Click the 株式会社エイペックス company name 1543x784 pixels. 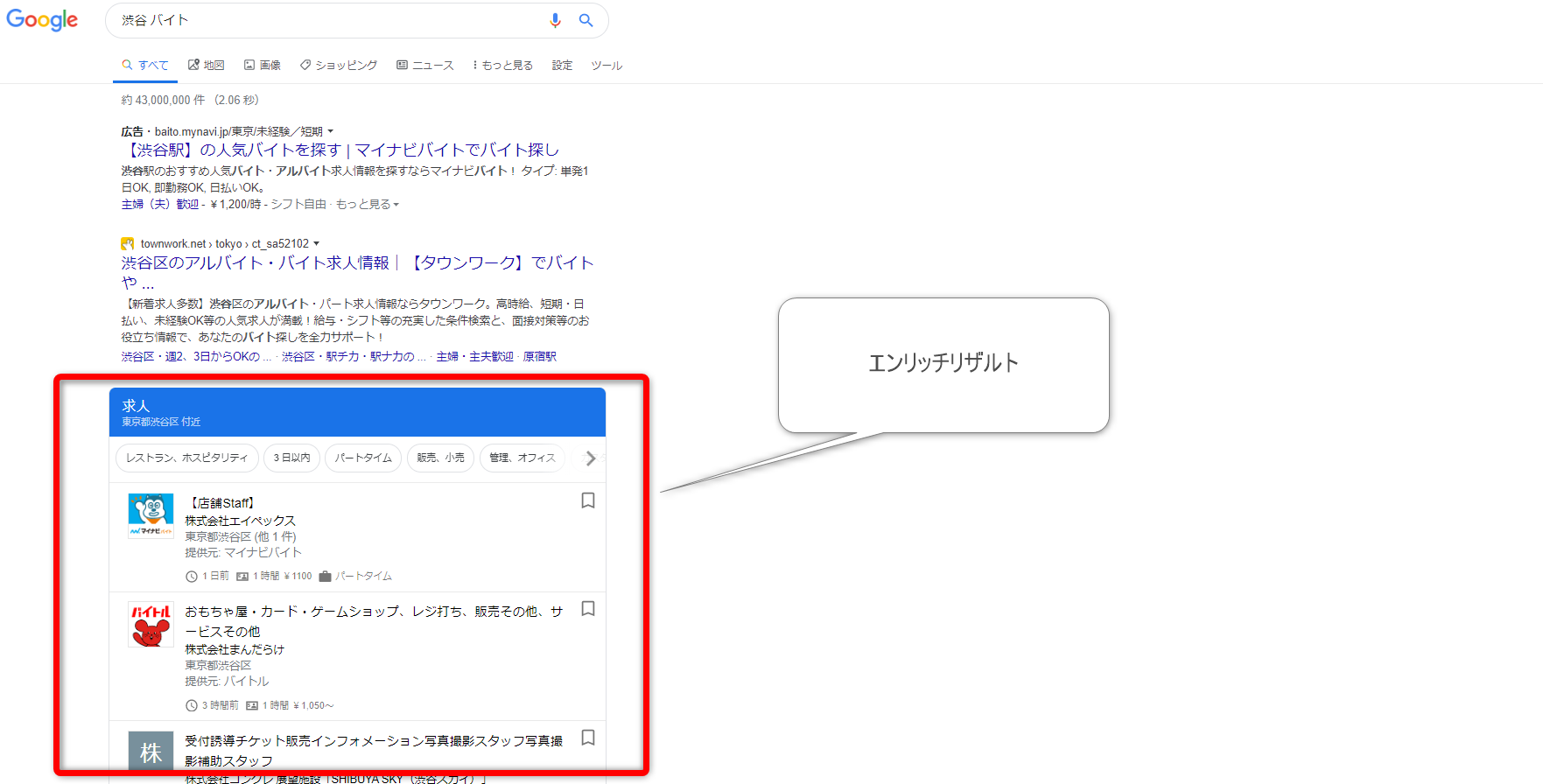tap(241, 521)
